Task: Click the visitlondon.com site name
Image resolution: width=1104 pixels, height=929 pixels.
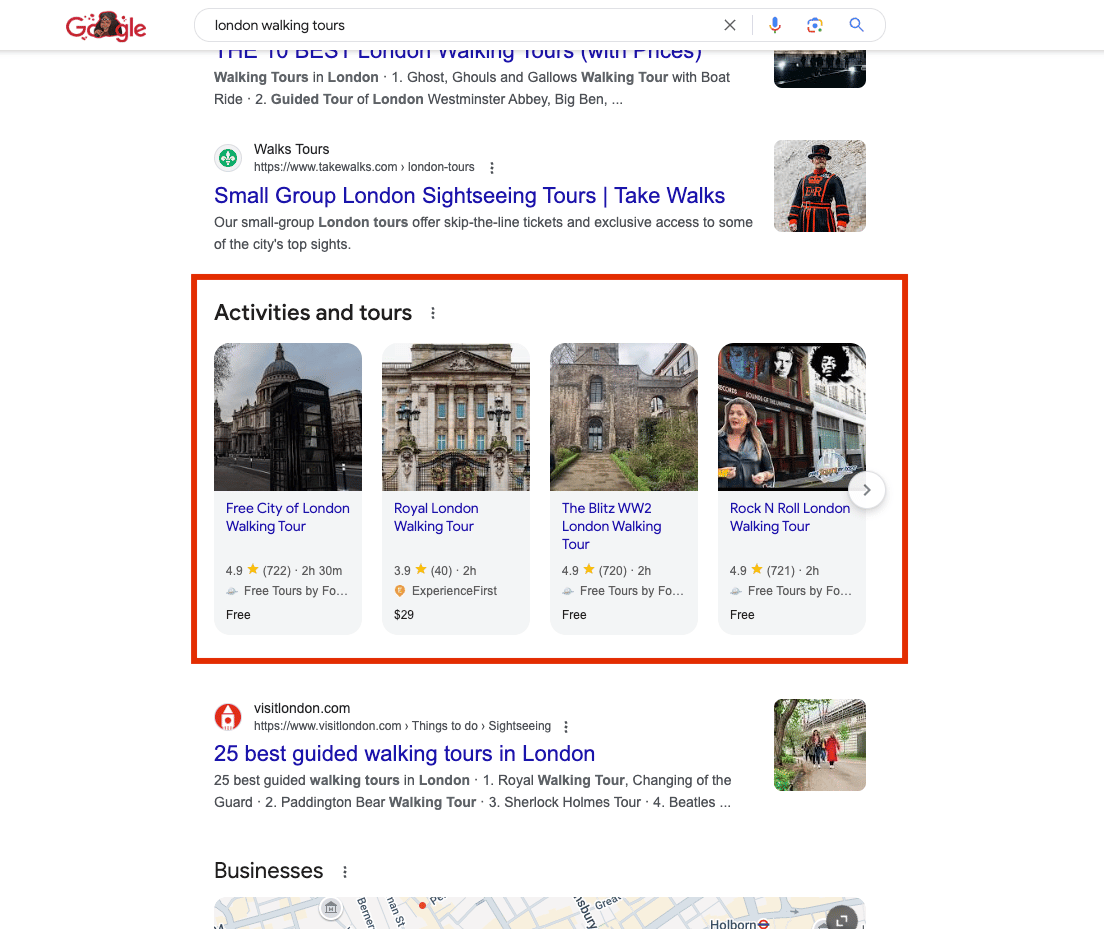Action: pos(302,709)
